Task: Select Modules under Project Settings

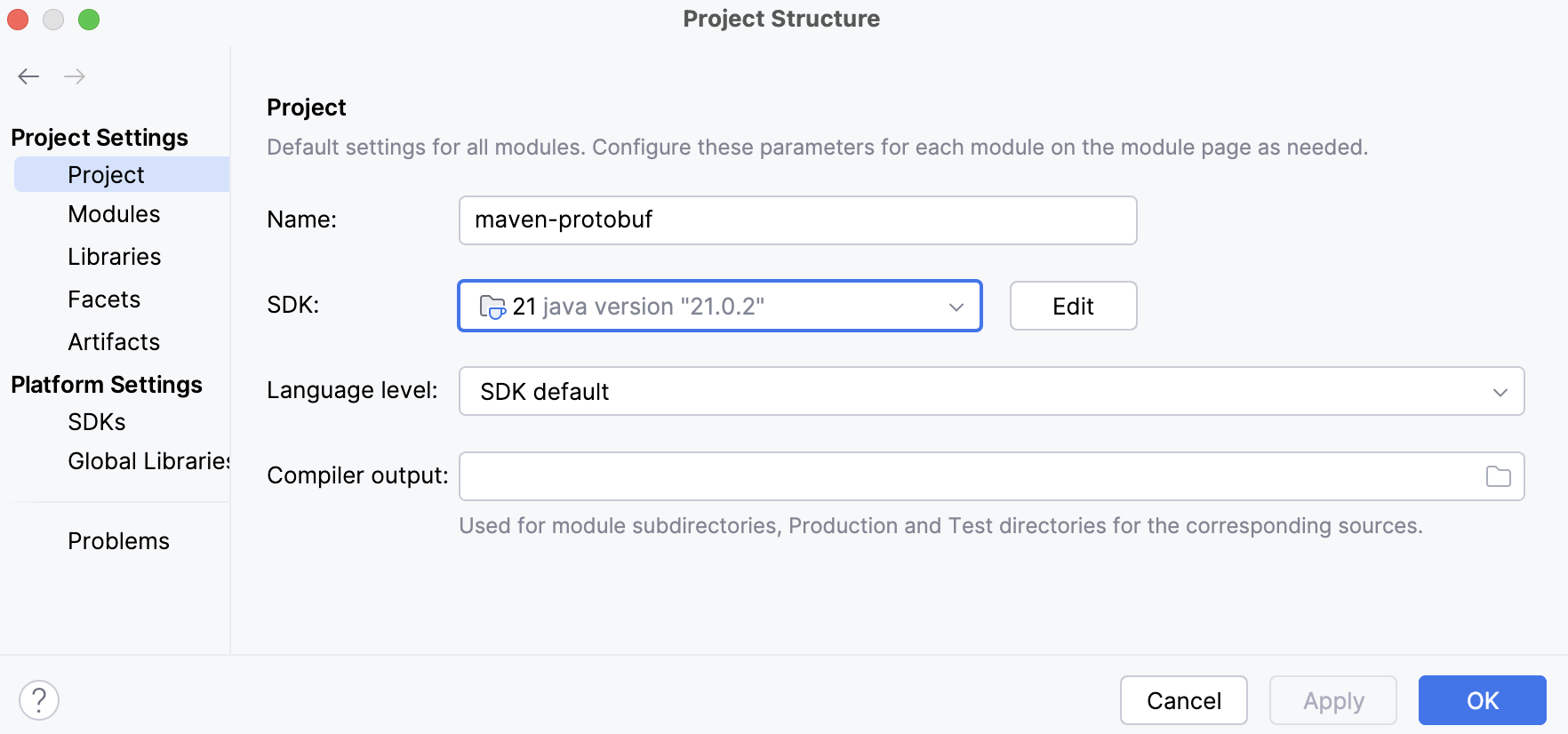Action: pyautogui.click(x=114, y=213)
